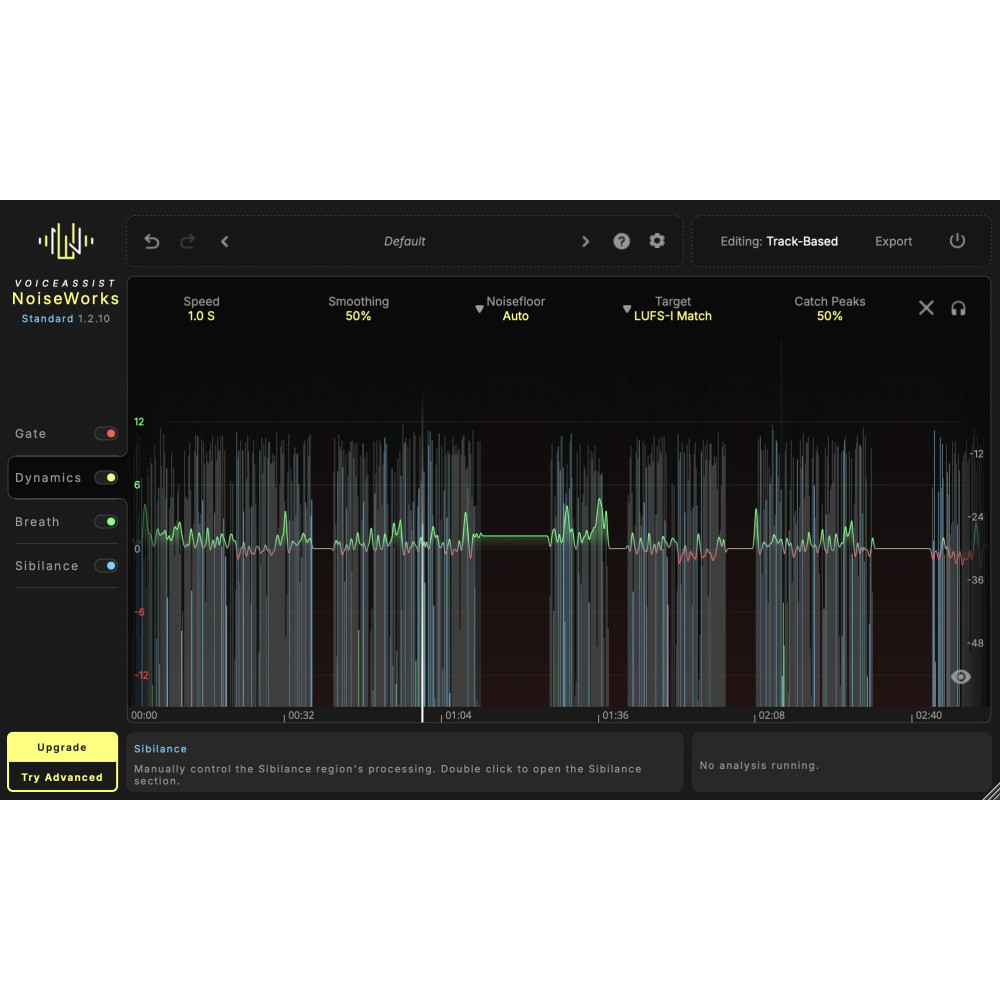
Task: Click the NoiseWorks waveform logo
Action: click(x=66, y=241)
